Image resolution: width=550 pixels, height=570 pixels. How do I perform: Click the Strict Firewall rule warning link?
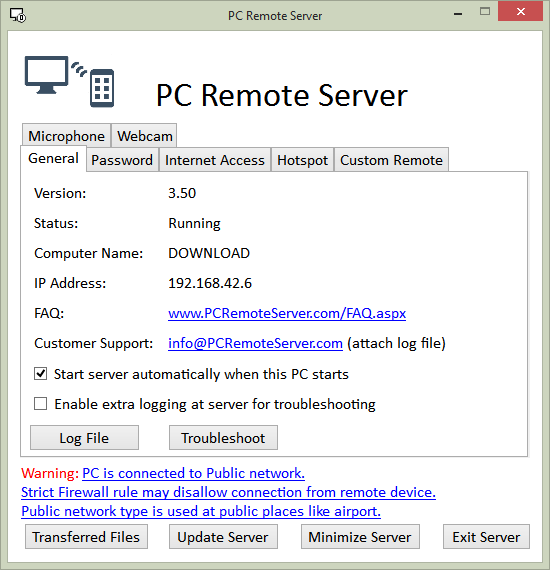tap(228, 492)
